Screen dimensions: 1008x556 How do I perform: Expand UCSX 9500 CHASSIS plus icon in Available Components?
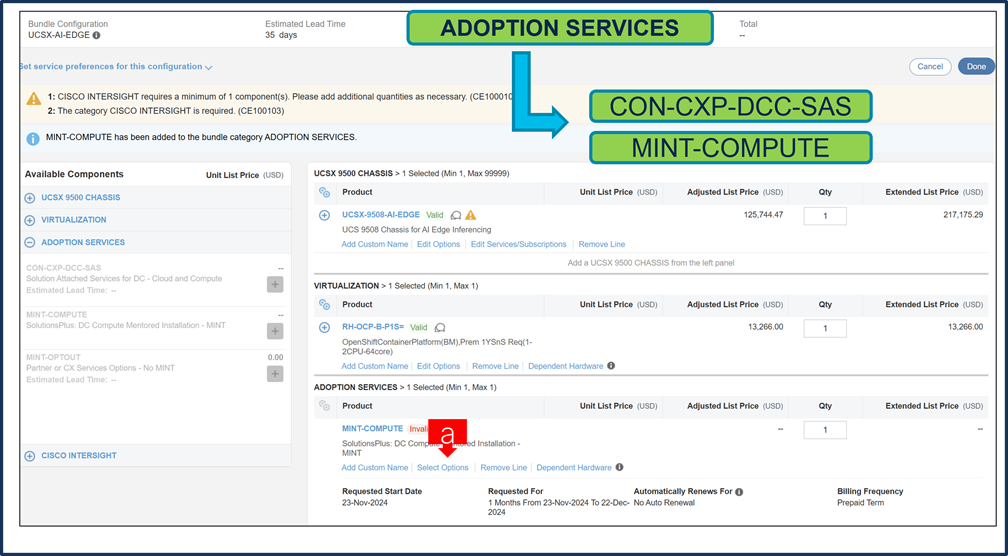(30, 198)
